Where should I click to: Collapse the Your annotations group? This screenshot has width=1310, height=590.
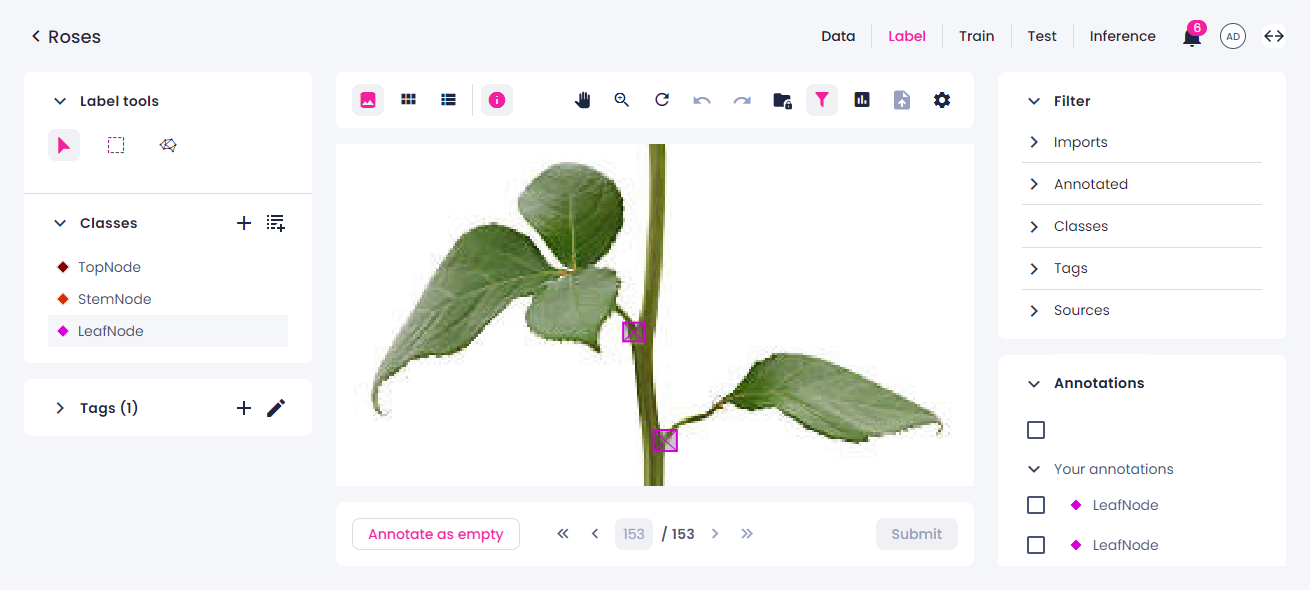1034,469
